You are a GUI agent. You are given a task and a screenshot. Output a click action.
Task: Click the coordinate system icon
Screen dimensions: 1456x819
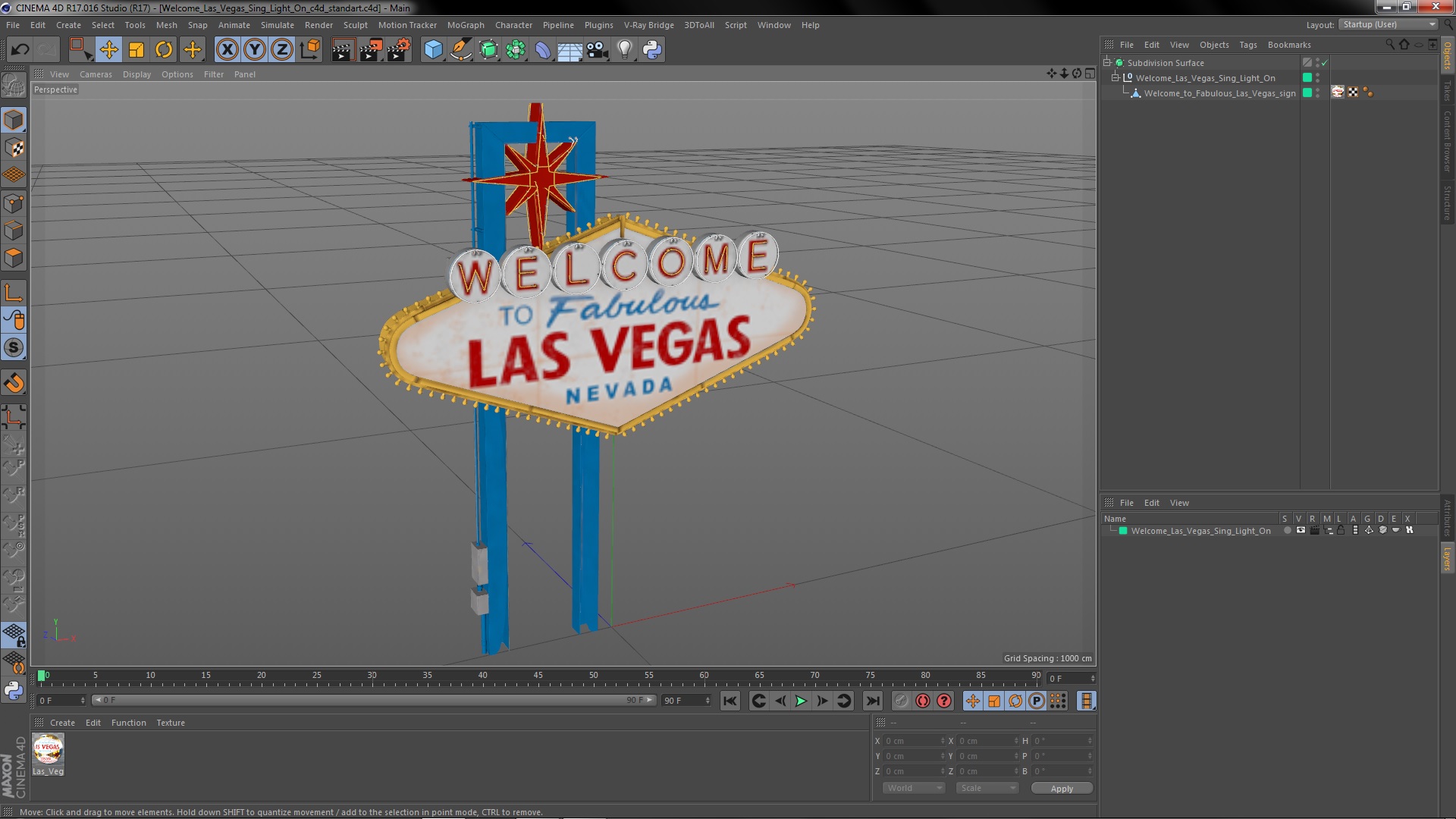[310, 50]
